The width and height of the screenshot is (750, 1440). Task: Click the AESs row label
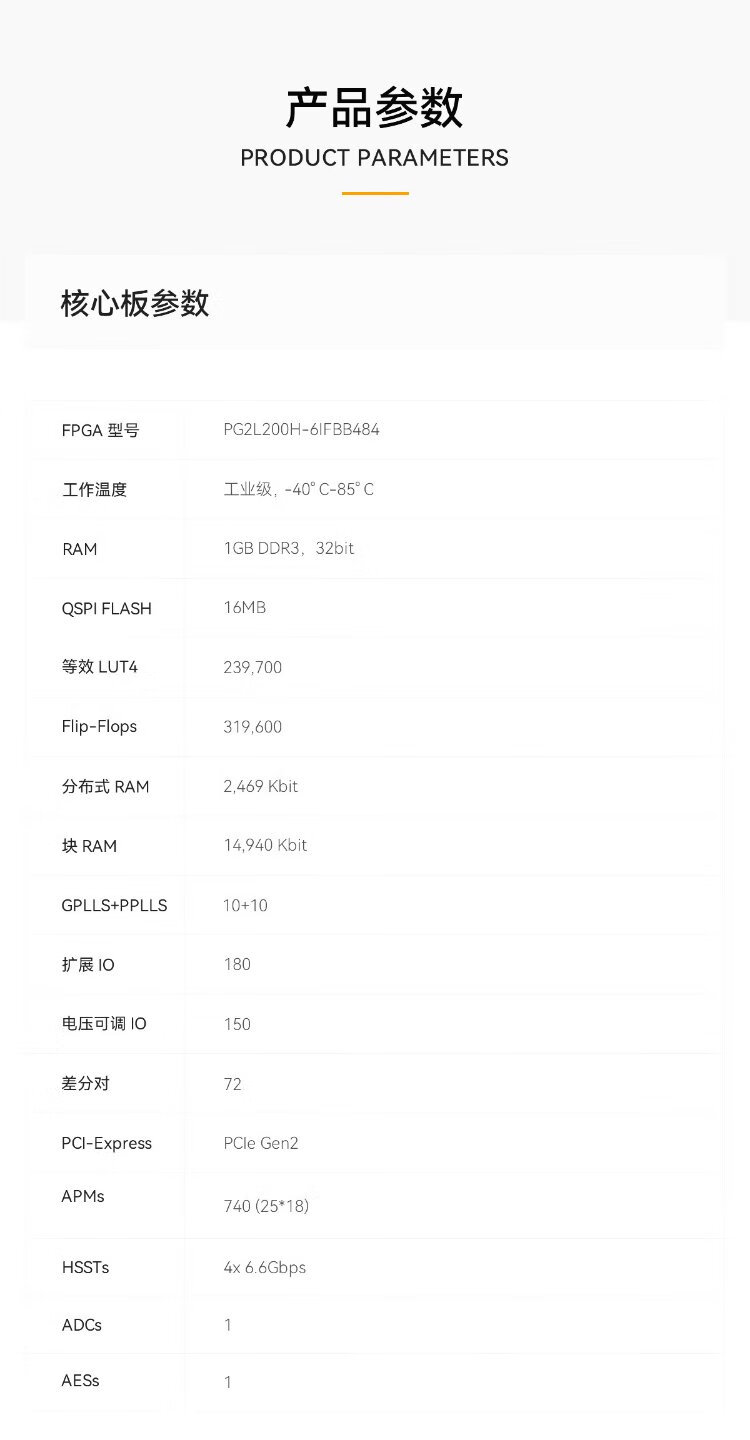click(80, 1381)
